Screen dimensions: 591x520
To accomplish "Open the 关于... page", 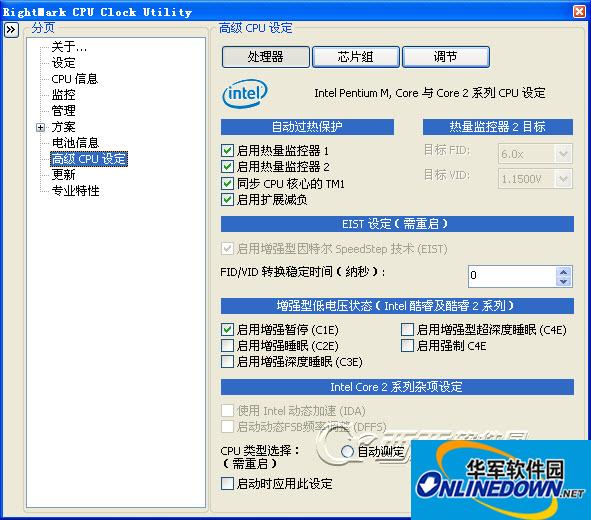I will point(69,47).
